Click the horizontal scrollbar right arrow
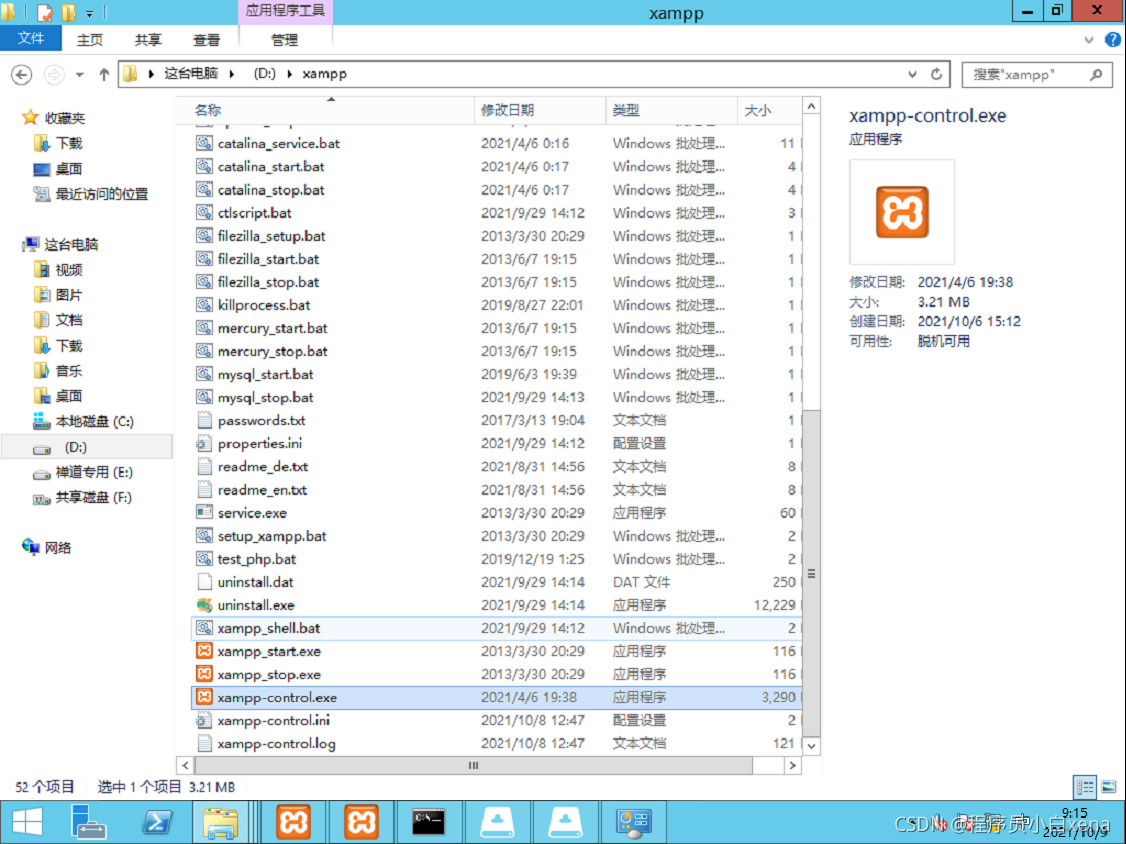 [792, 765]
